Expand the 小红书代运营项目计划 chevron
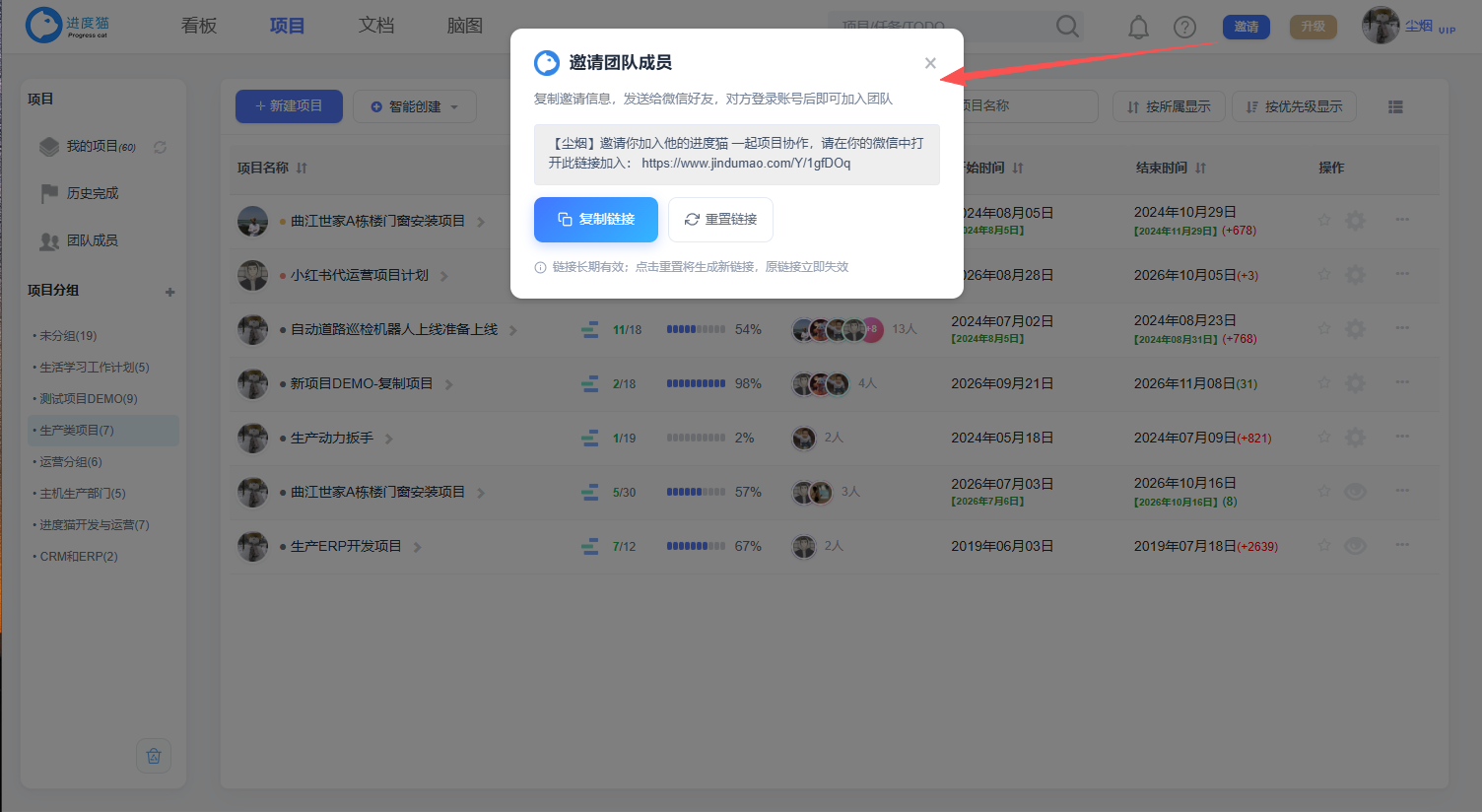 [444, 276]
